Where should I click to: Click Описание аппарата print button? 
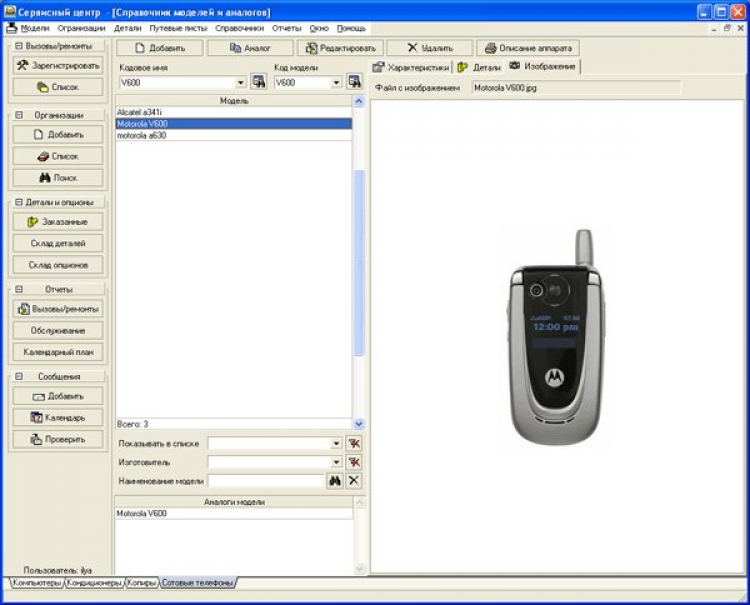(528, 48)
